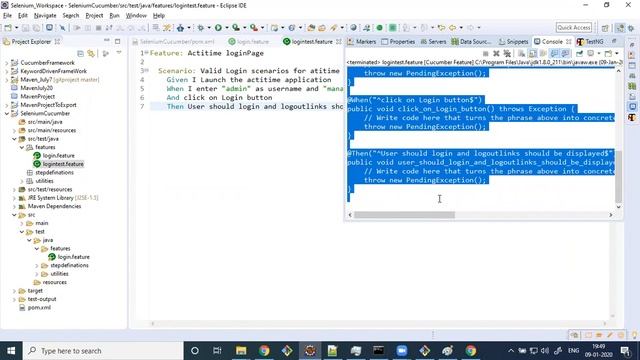This screenshot has width=640, height=360.
Task: Click the Back navigation arrow in toolbar
Action: coord(453,28)
